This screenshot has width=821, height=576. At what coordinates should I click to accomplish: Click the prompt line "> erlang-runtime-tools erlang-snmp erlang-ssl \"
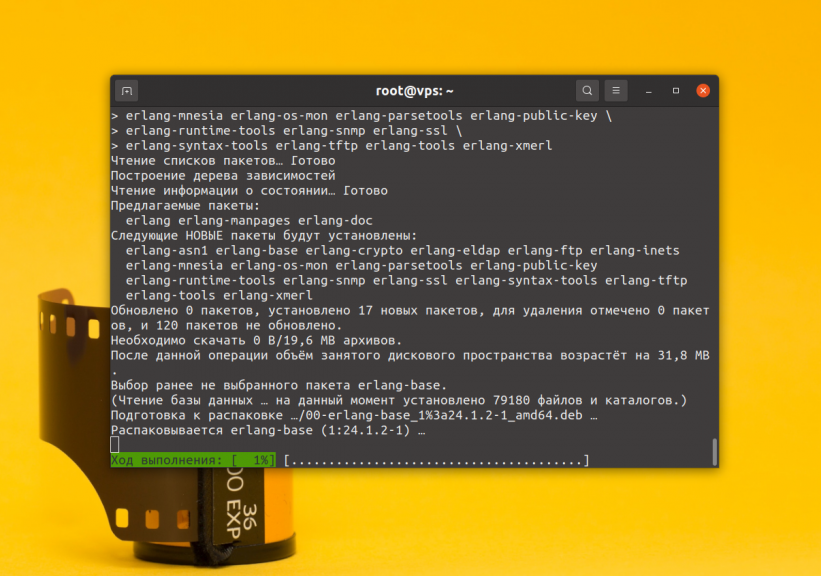(x=286, y=130)
